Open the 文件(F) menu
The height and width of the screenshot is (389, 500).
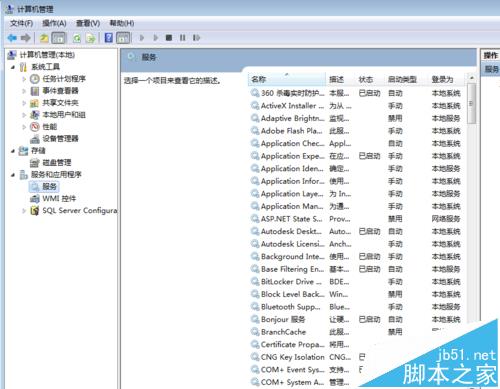pos(21,23)
